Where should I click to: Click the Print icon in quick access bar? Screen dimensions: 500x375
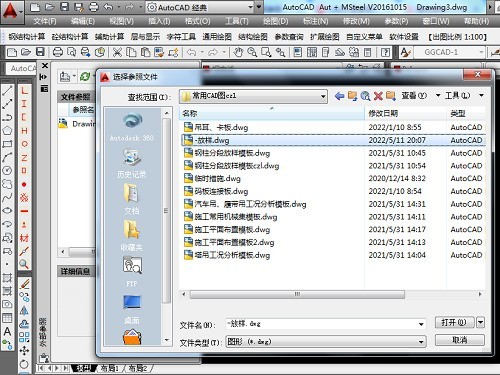[94, 7]
